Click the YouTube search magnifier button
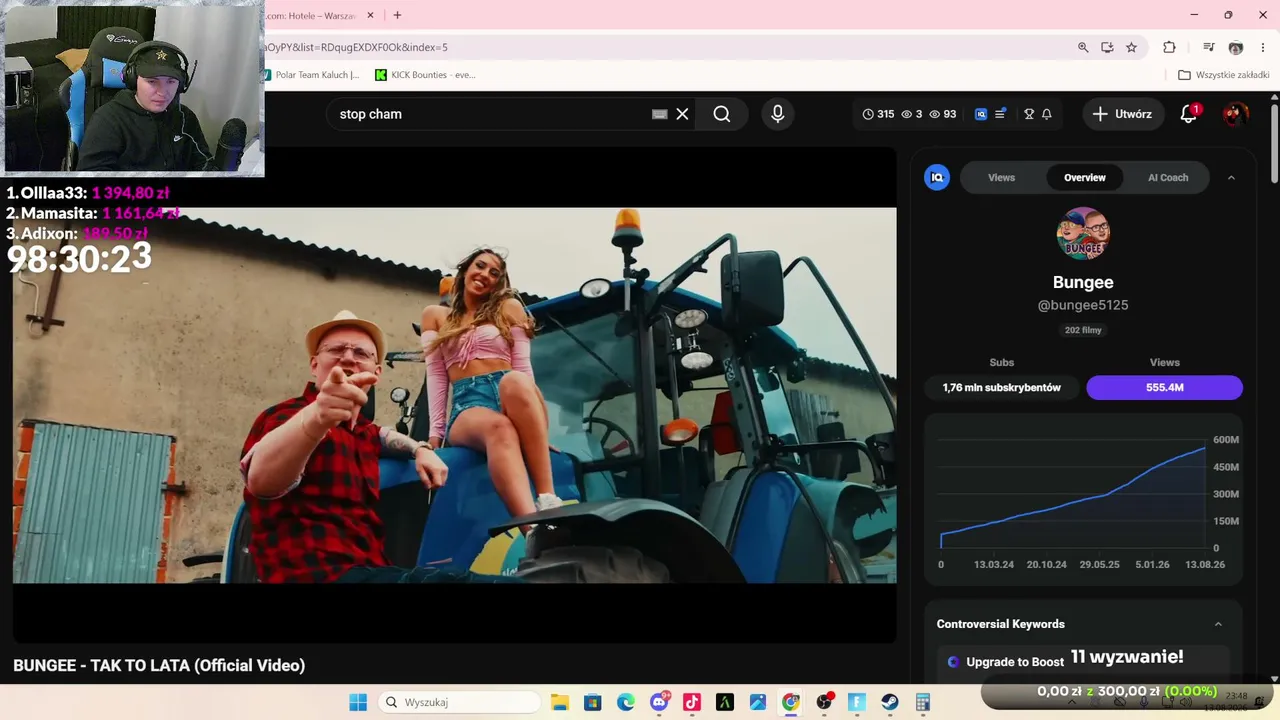Viewport: 1280px width, 720px height. 721,114
